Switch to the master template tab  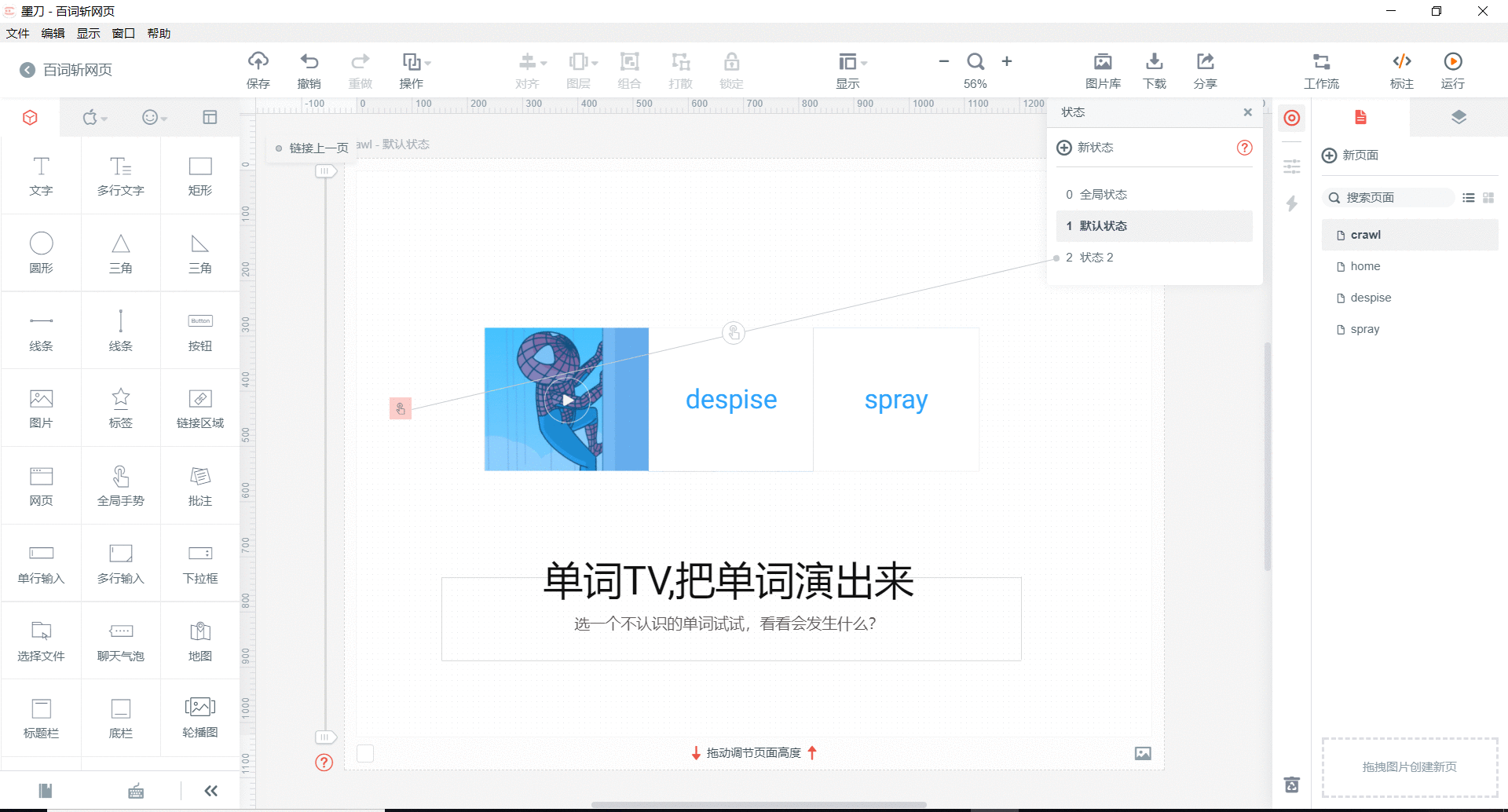(x=210, y=118)
